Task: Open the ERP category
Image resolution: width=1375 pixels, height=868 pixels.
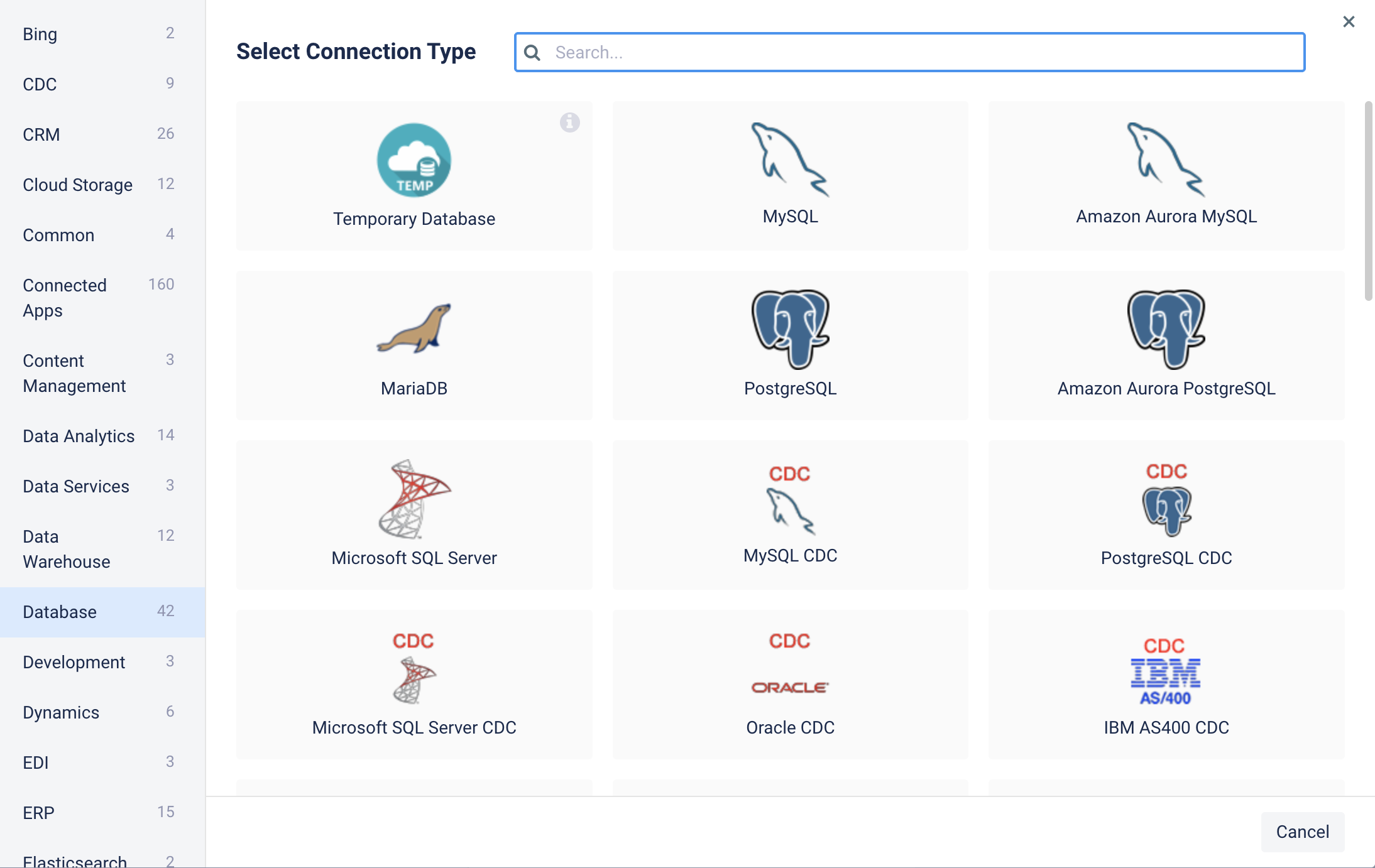Action: 102,813
